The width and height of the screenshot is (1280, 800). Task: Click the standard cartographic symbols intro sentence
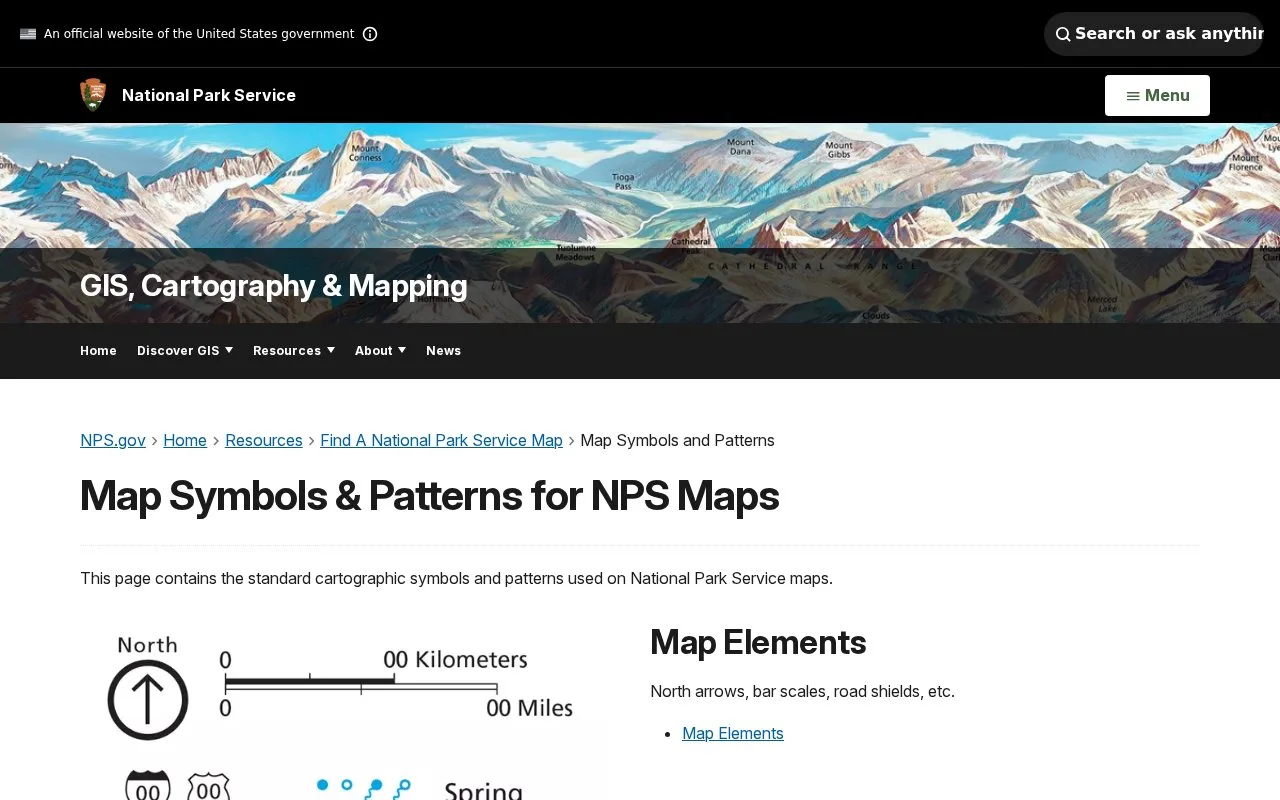[456, 578]
